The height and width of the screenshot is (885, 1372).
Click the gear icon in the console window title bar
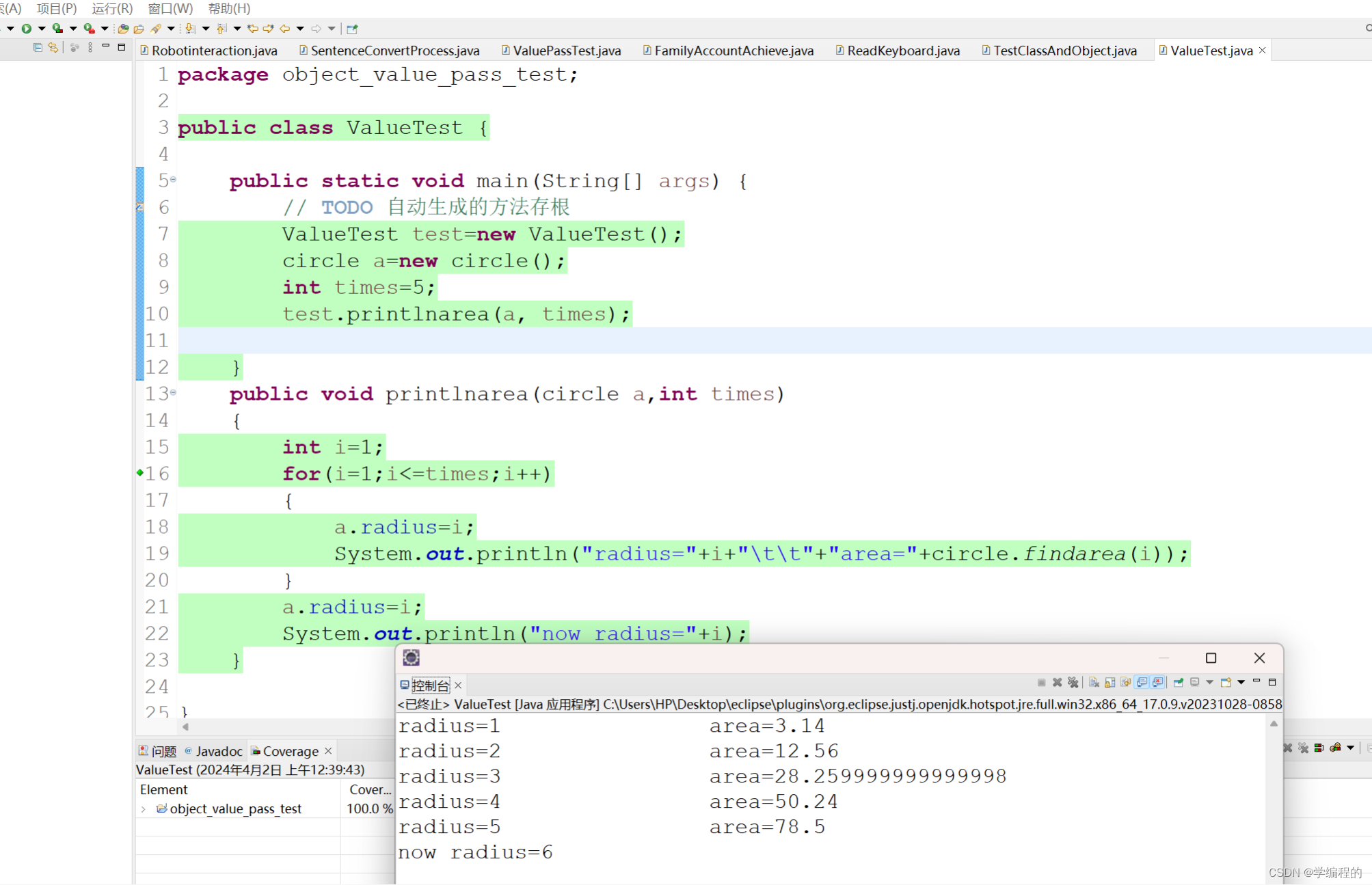[411, 657]
